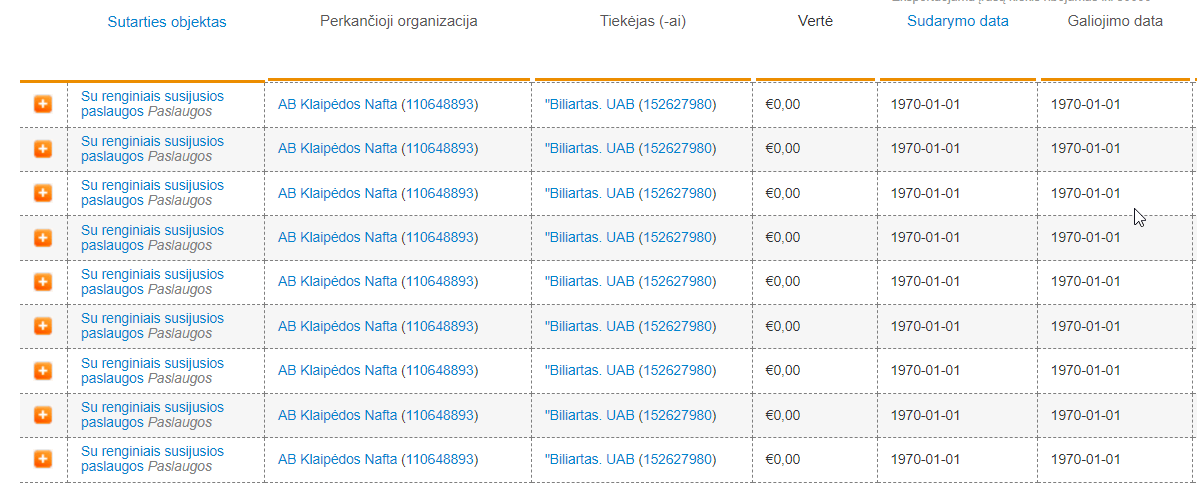Expand the first table row plus icon

click(43, 104)
